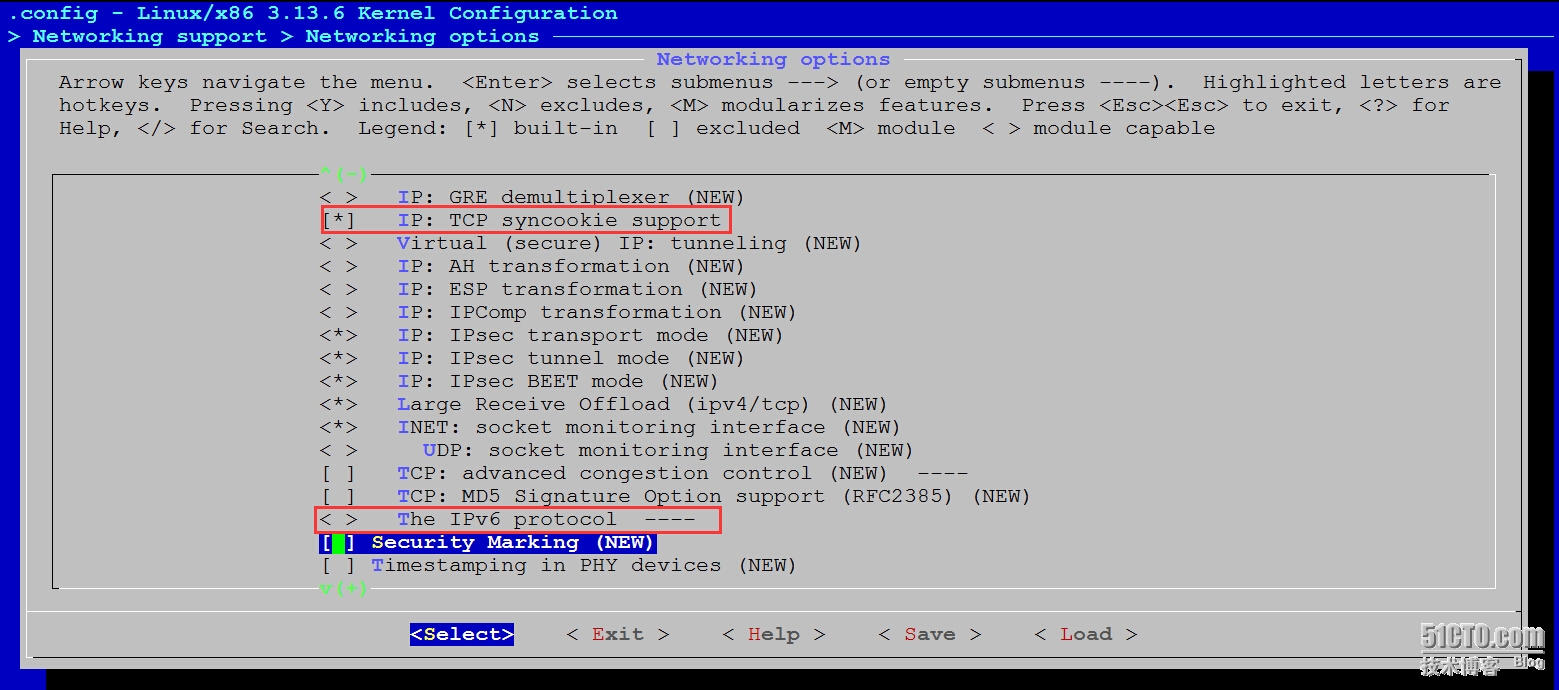The height and width of the screenshot is (690, 1559).
Task: Click the < Load > button
Action: tap(1086, 634)
